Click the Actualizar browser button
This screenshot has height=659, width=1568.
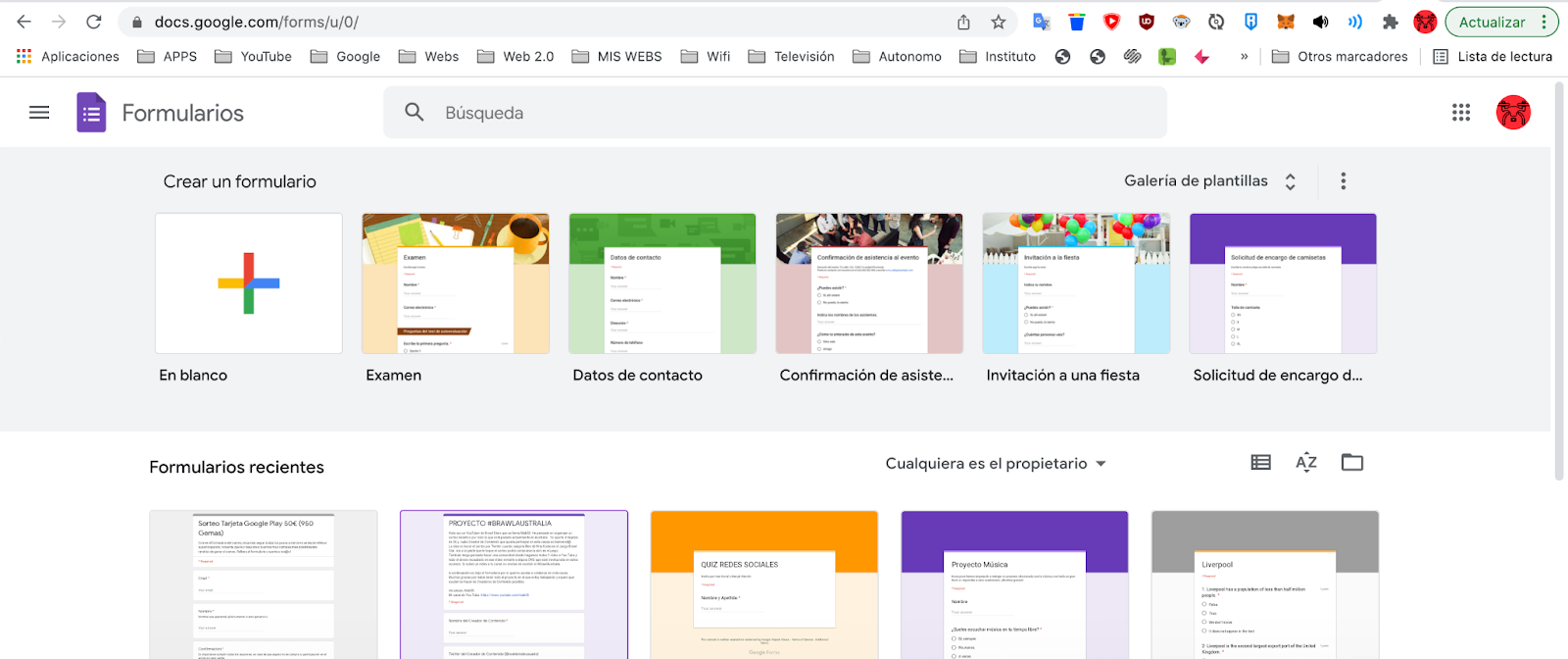(1491, 22)
